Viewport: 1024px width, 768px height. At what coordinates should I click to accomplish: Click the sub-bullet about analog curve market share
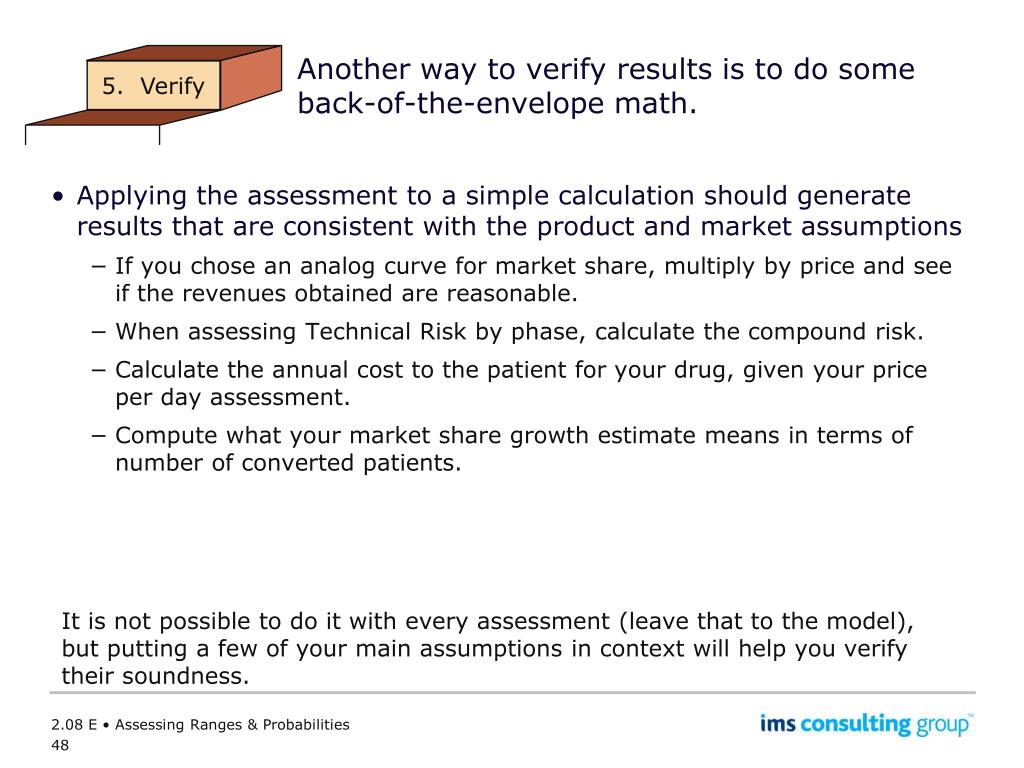click(x=533, y=280)
